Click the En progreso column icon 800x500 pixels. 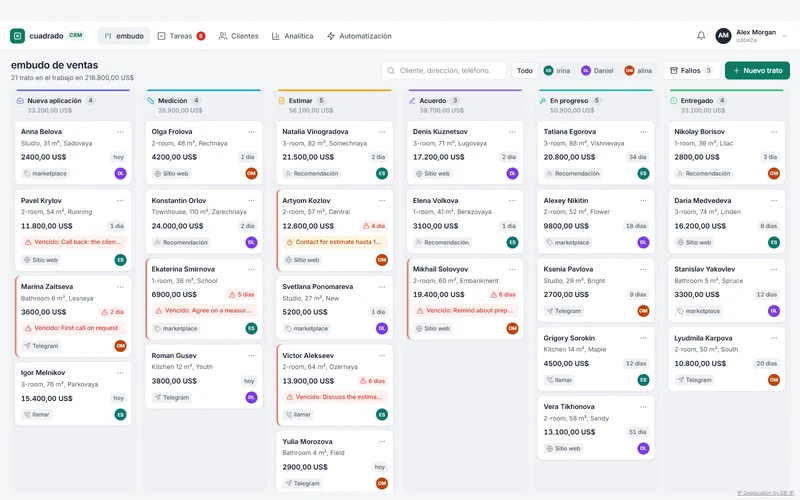click(543, 101)
